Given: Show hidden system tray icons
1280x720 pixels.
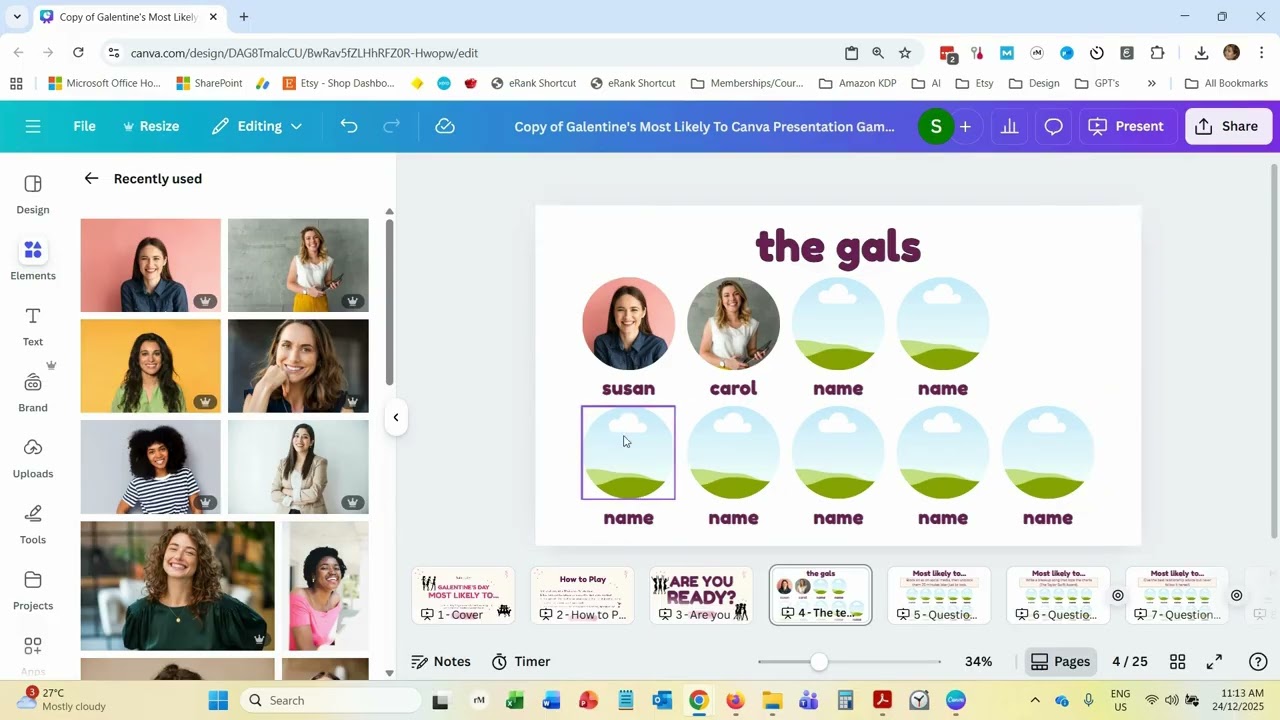Looking at the screenshot, I should click(x=1035, y=700).
